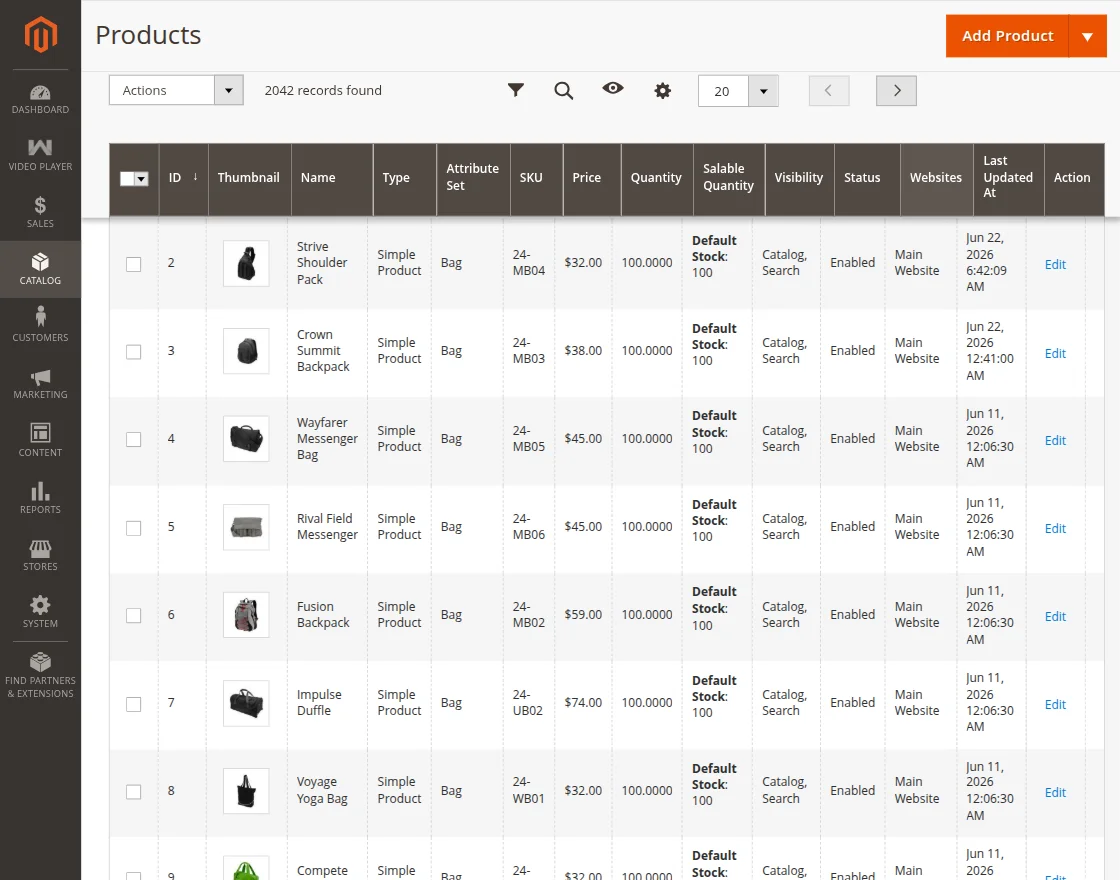
Task: Sort by the Price column header
Action: 592,178
